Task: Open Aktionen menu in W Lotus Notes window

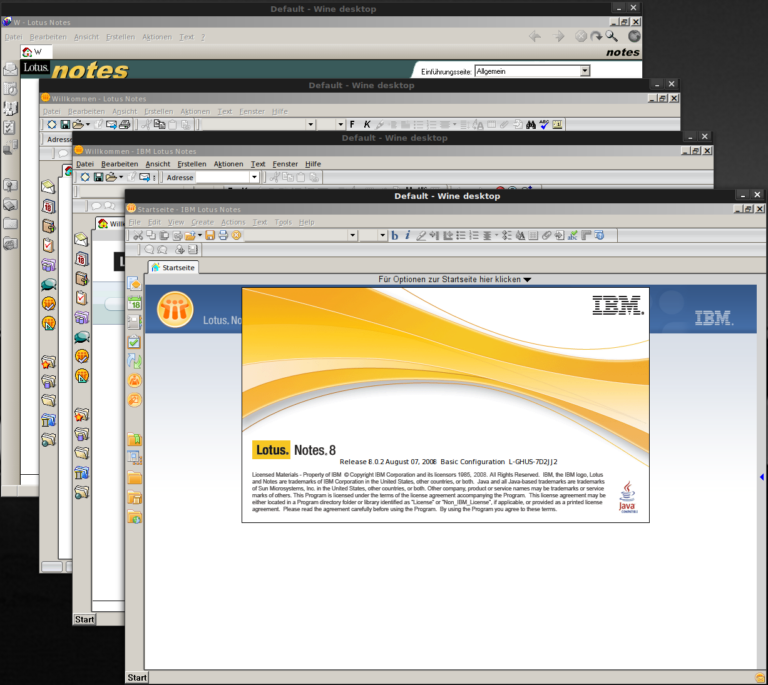Action: pyautogui.click(x=157, y=37)
